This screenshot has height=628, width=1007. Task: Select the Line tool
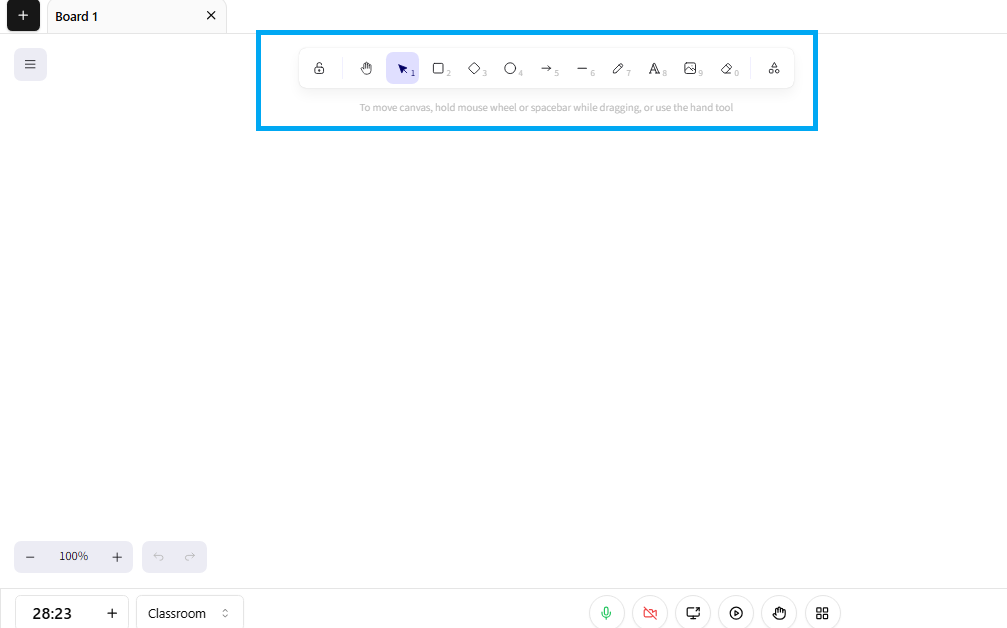click(x=582, y=68)
